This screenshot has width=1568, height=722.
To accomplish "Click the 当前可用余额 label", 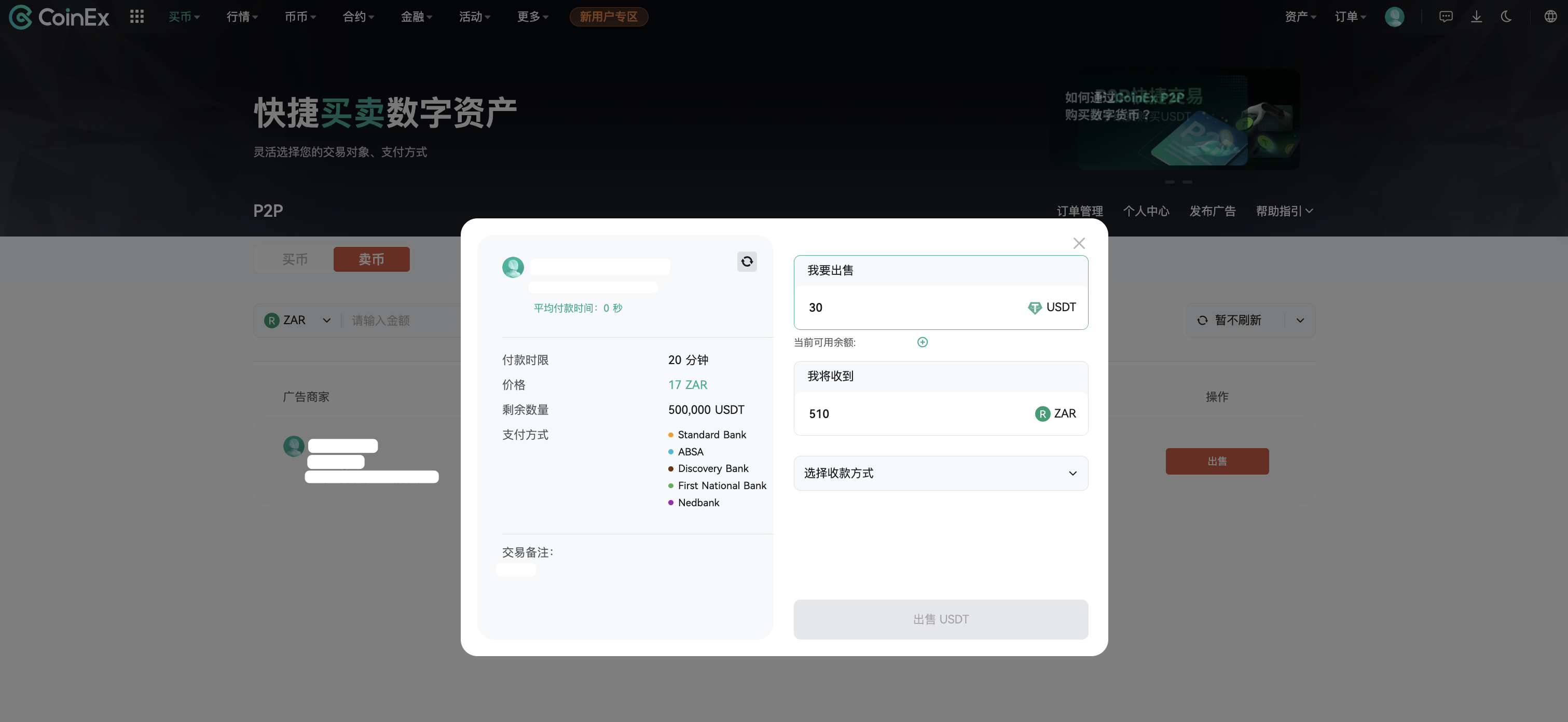I will tap(824, 342).
